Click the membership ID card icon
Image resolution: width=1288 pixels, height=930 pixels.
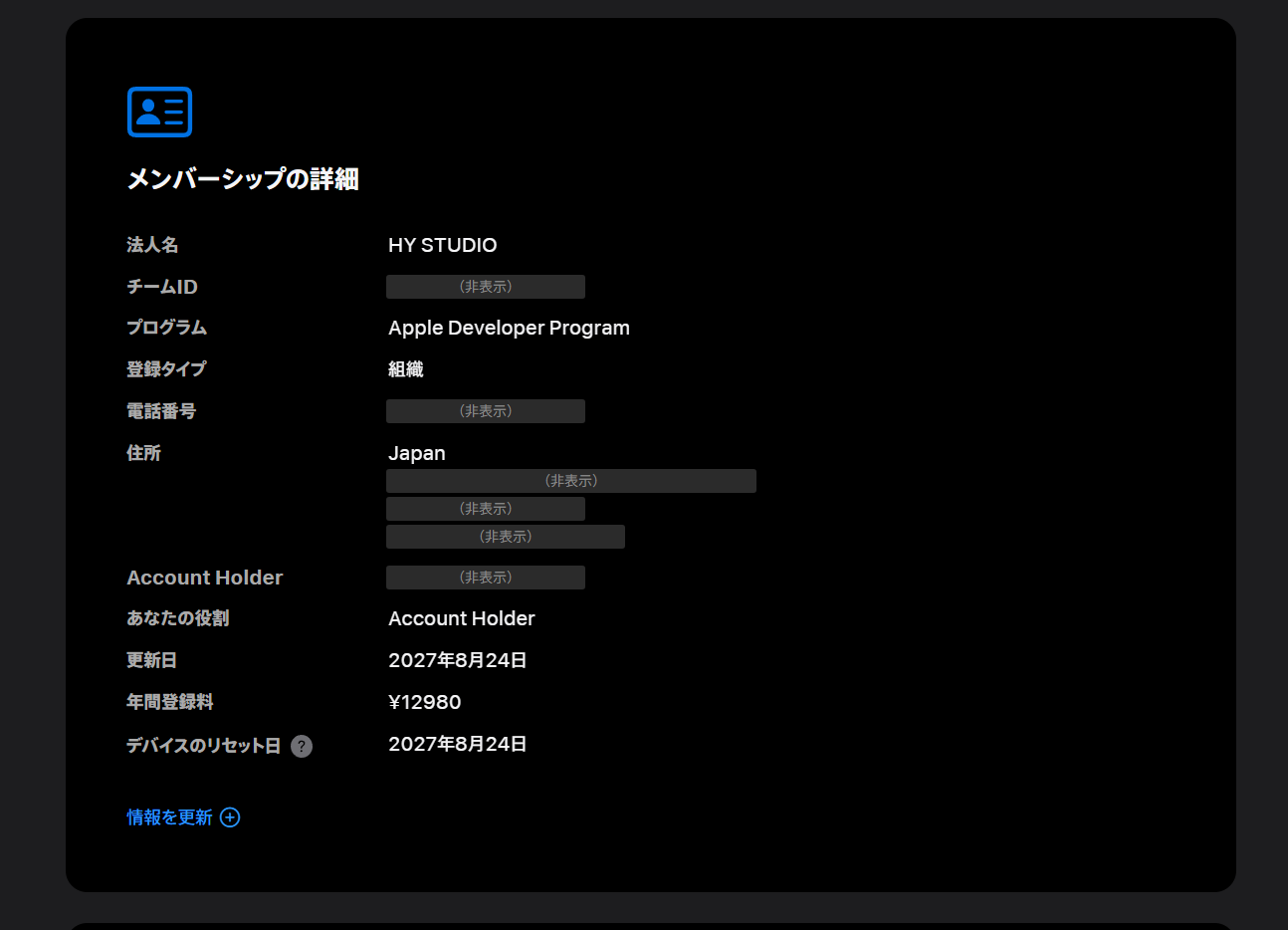[x=159, y=112]
